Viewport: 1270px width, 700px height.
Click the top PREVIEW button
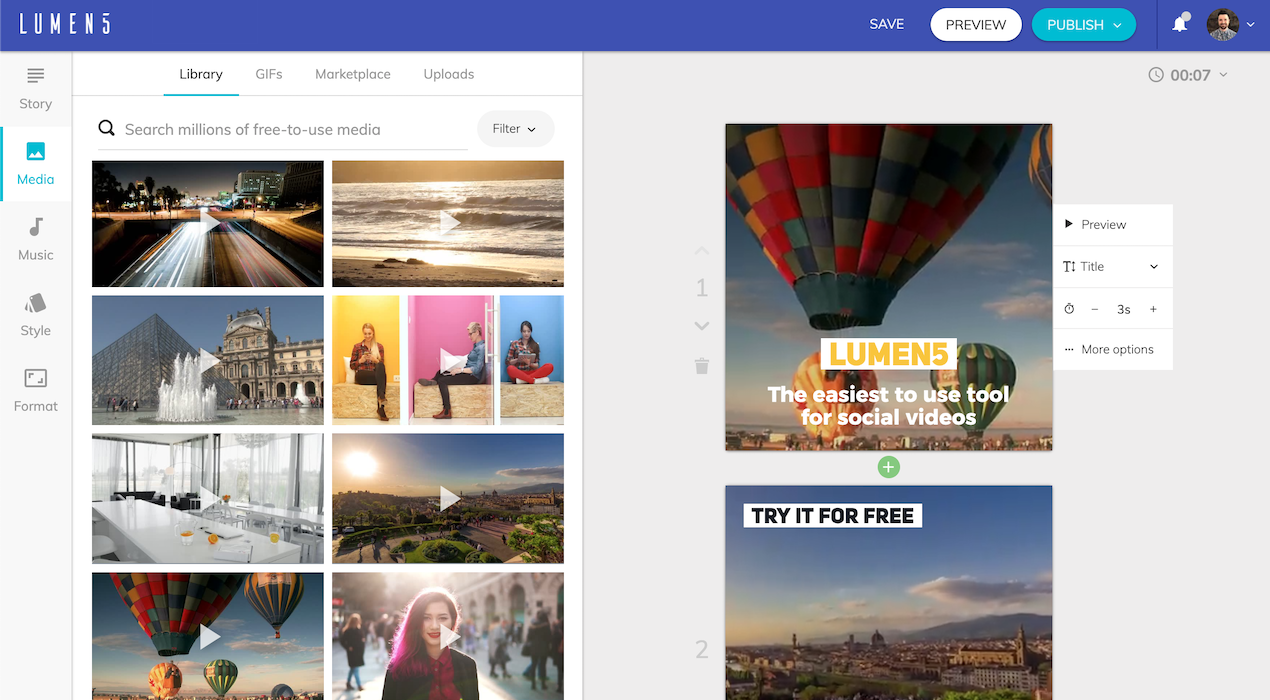pyautogui.click(x=976, y=25)
